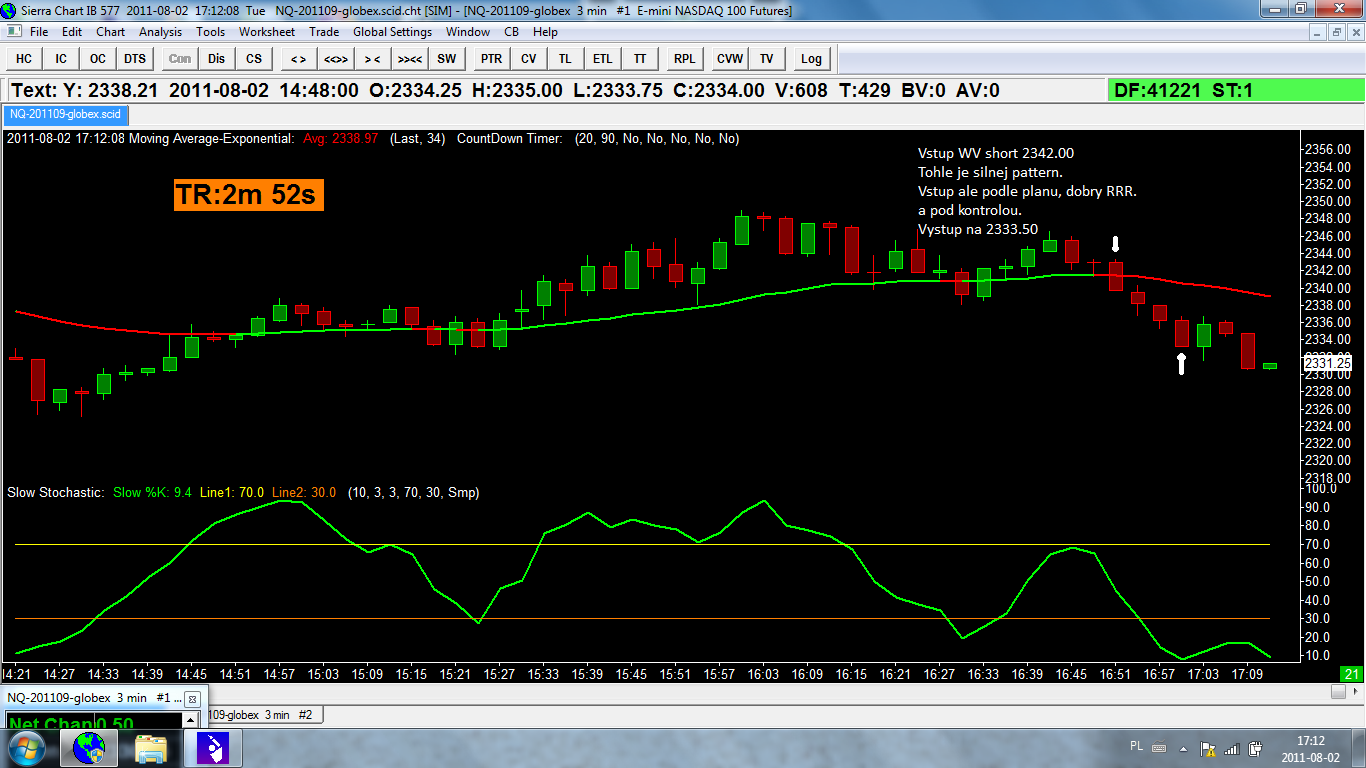This screenshot has width=1366, height=768.
Task: Click the Dis disconnect toolbar button
Action: click(x=217, y=59)
